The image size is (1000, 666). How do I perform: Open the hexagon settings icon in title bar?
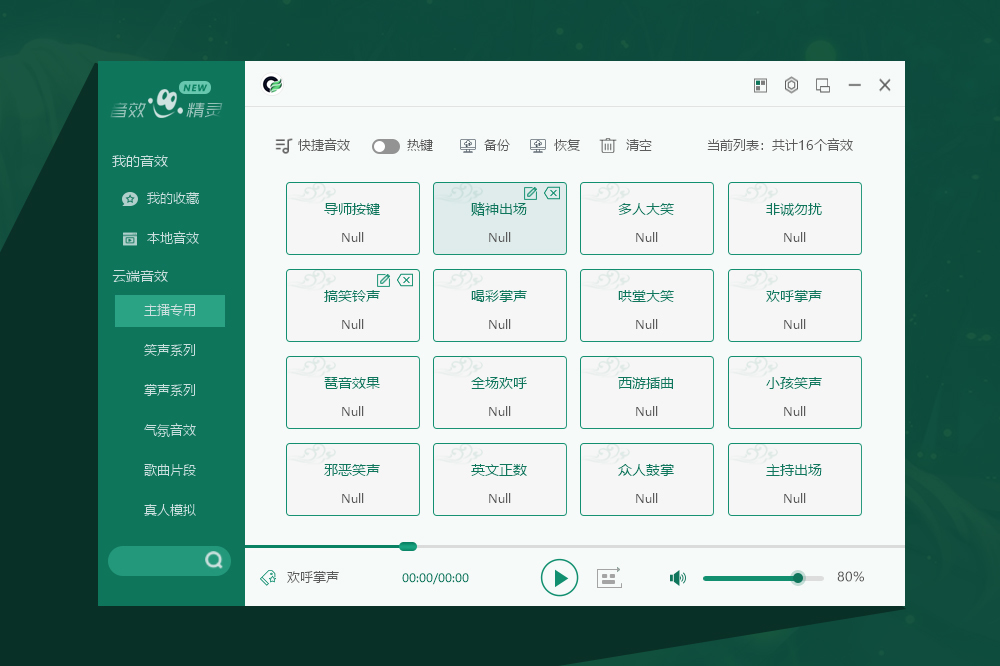(791, 85)
